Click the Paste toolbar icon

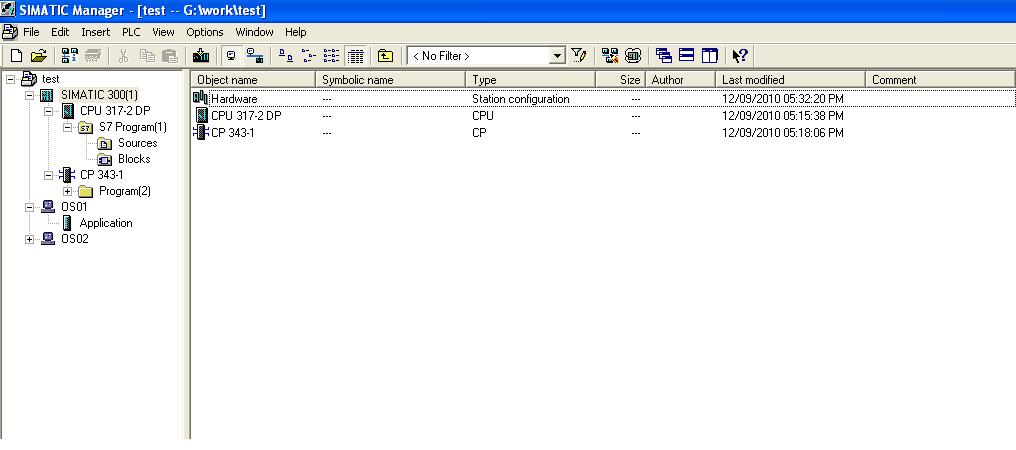tap(170, 56)
